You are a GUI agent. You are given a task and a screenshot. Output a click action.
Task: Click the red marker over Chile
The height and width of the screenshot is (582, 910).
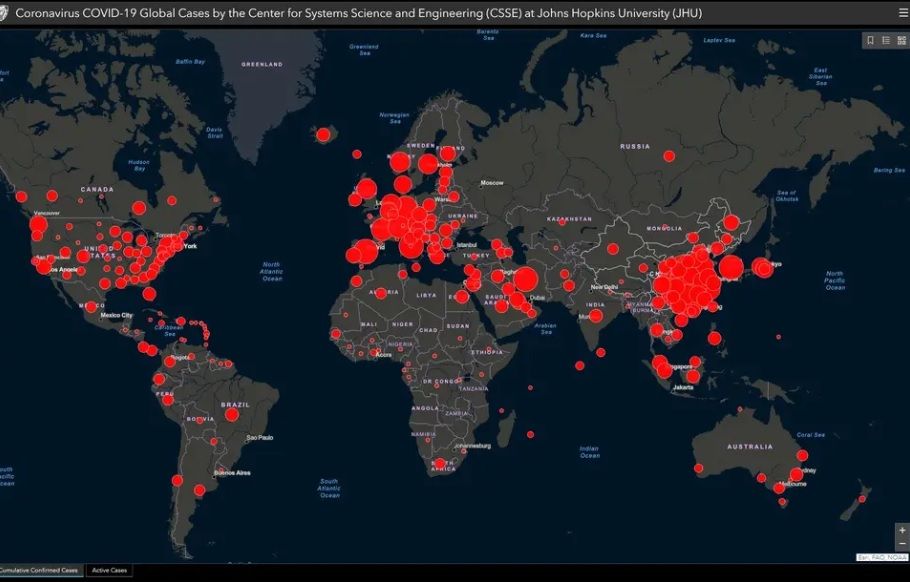[x=177, y=480]
